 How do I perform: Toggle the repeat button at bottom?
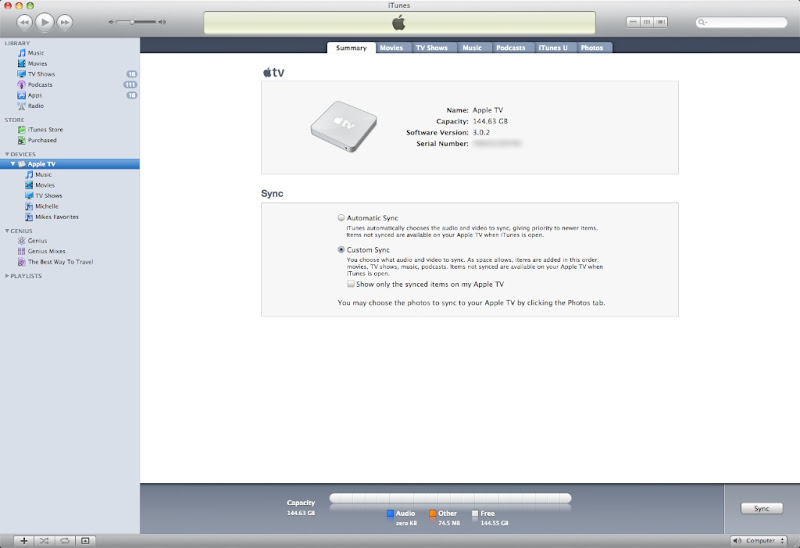point(65,540)
